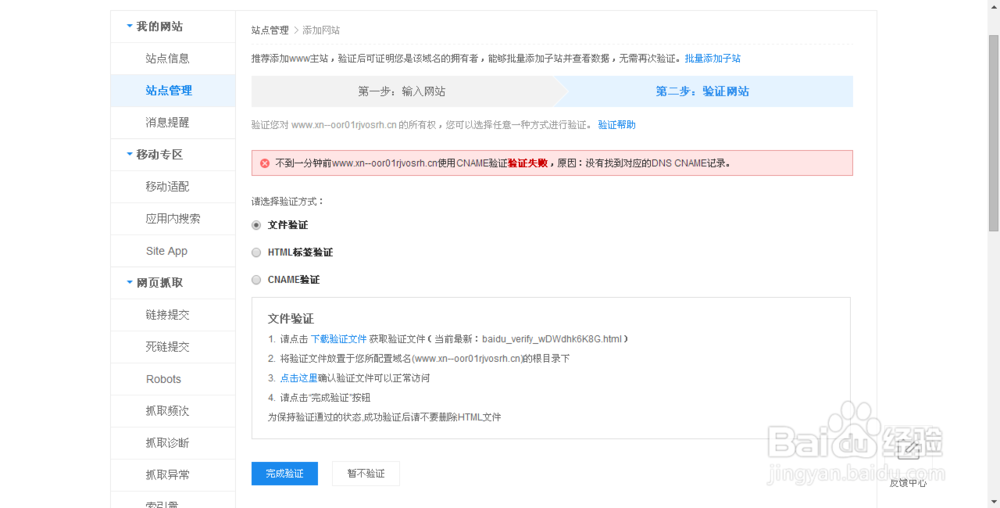Viewport: 1000px width, 508px height.
Task: Open 抓取异常 in the sidebar
Action: click(167, 475)
